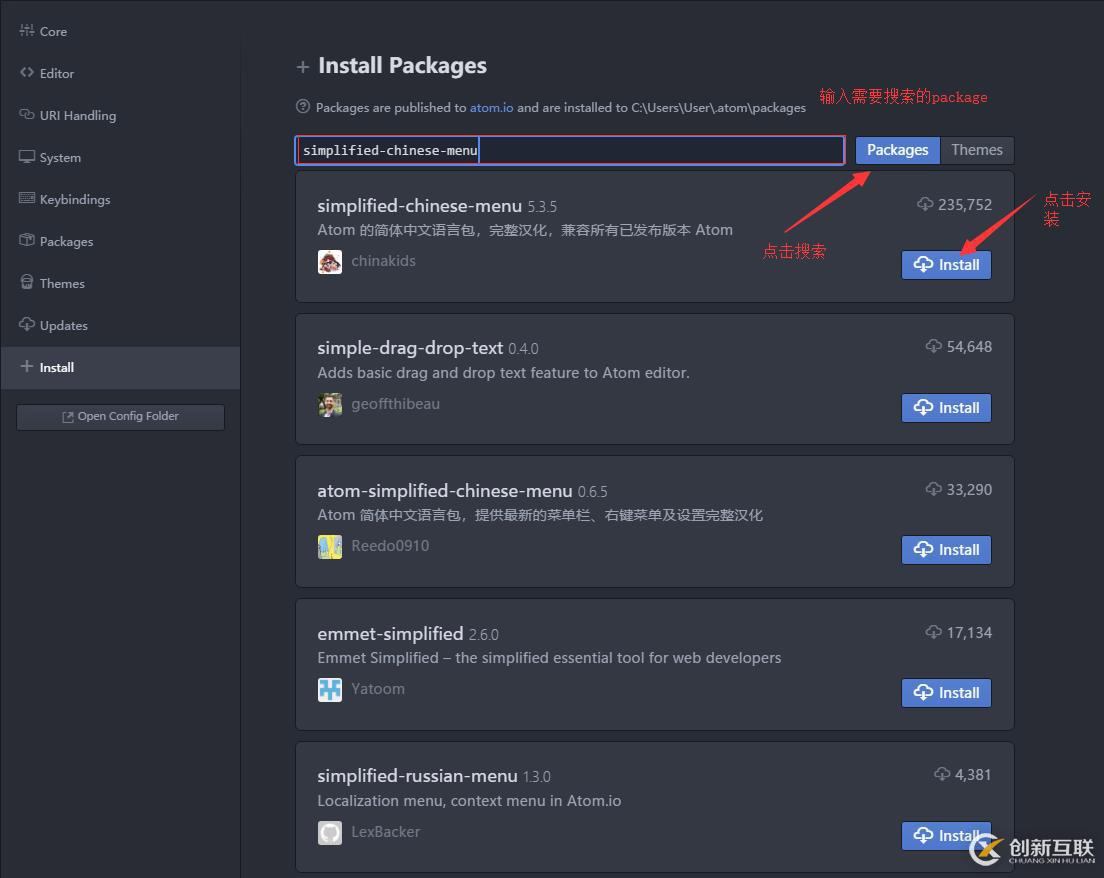Open the Core settings section
Screen dimensions: 1104x878
click(x=53, y=31)
